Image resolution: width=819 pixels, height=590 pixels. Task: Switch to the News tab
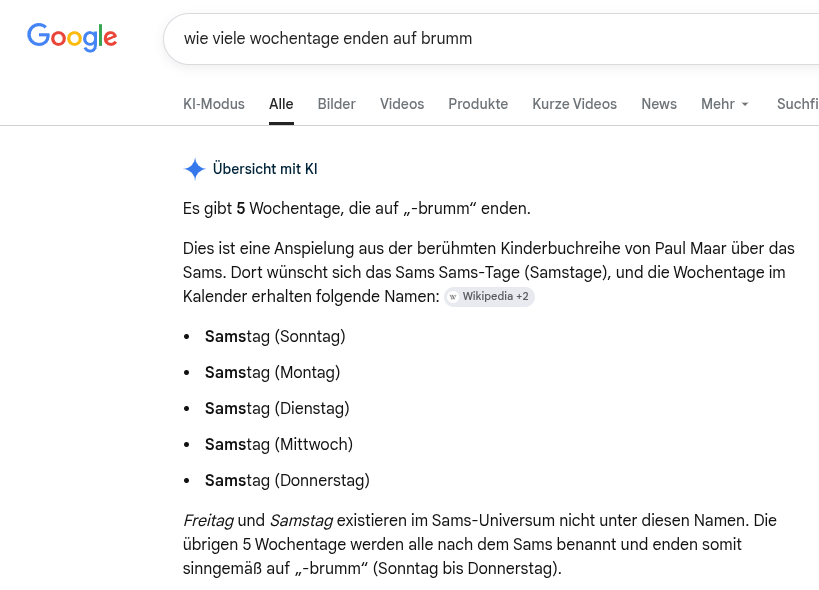pyautogui.click(x=659, y=104)
